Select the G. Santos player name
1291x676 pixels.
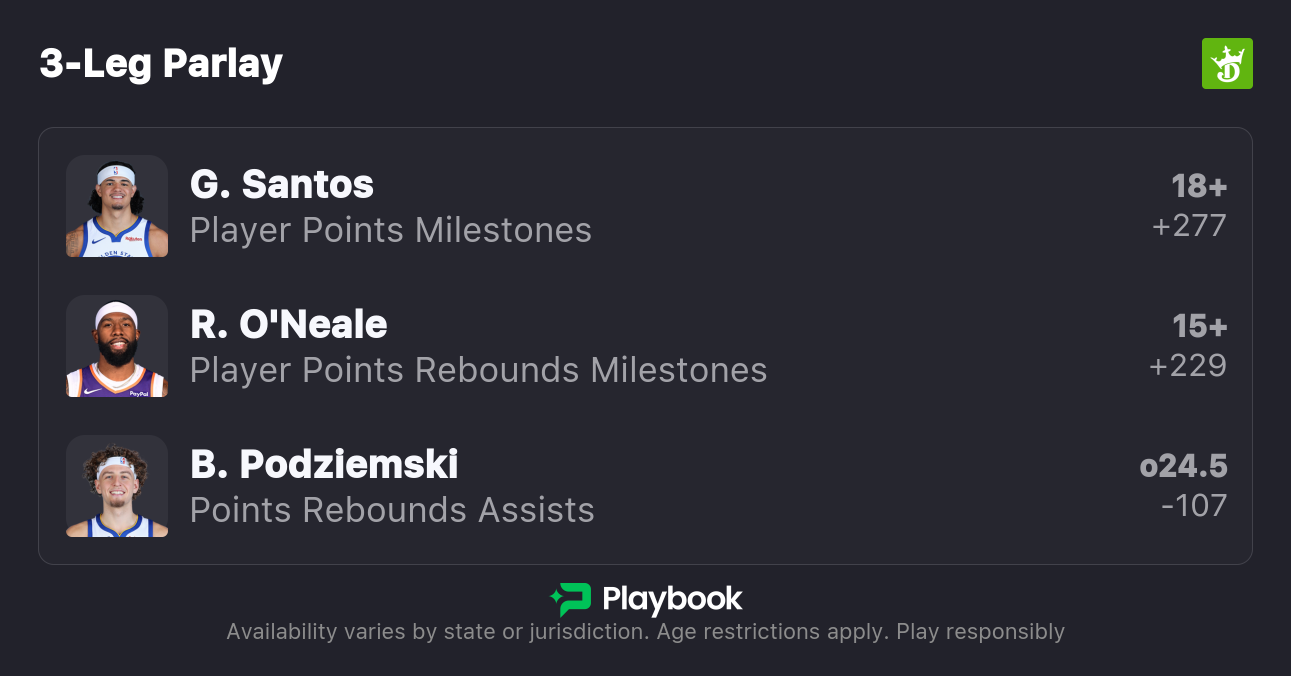pos(282,184)
